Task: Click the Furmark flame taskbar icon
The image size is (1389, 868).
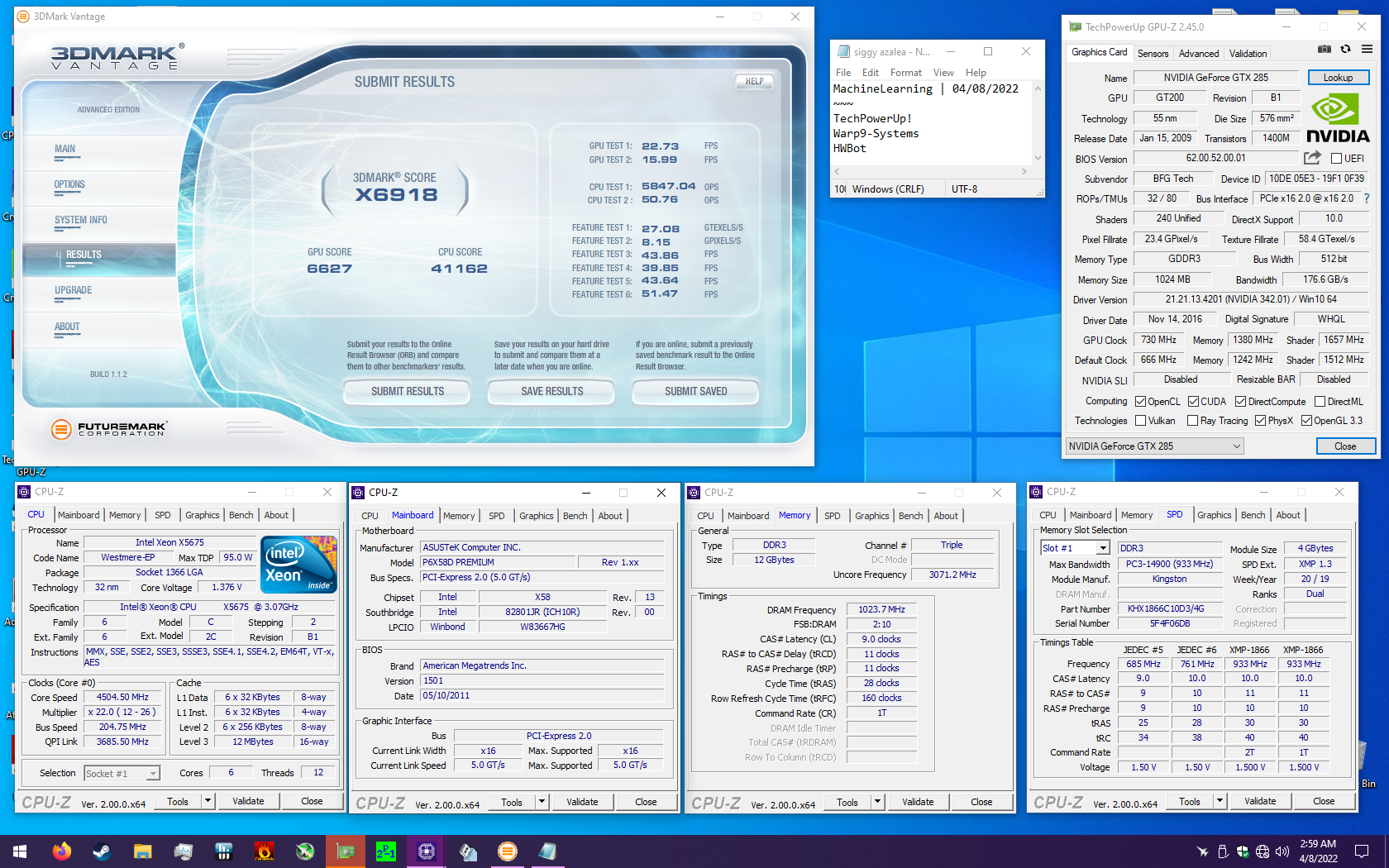Action: tap(264, 851)
